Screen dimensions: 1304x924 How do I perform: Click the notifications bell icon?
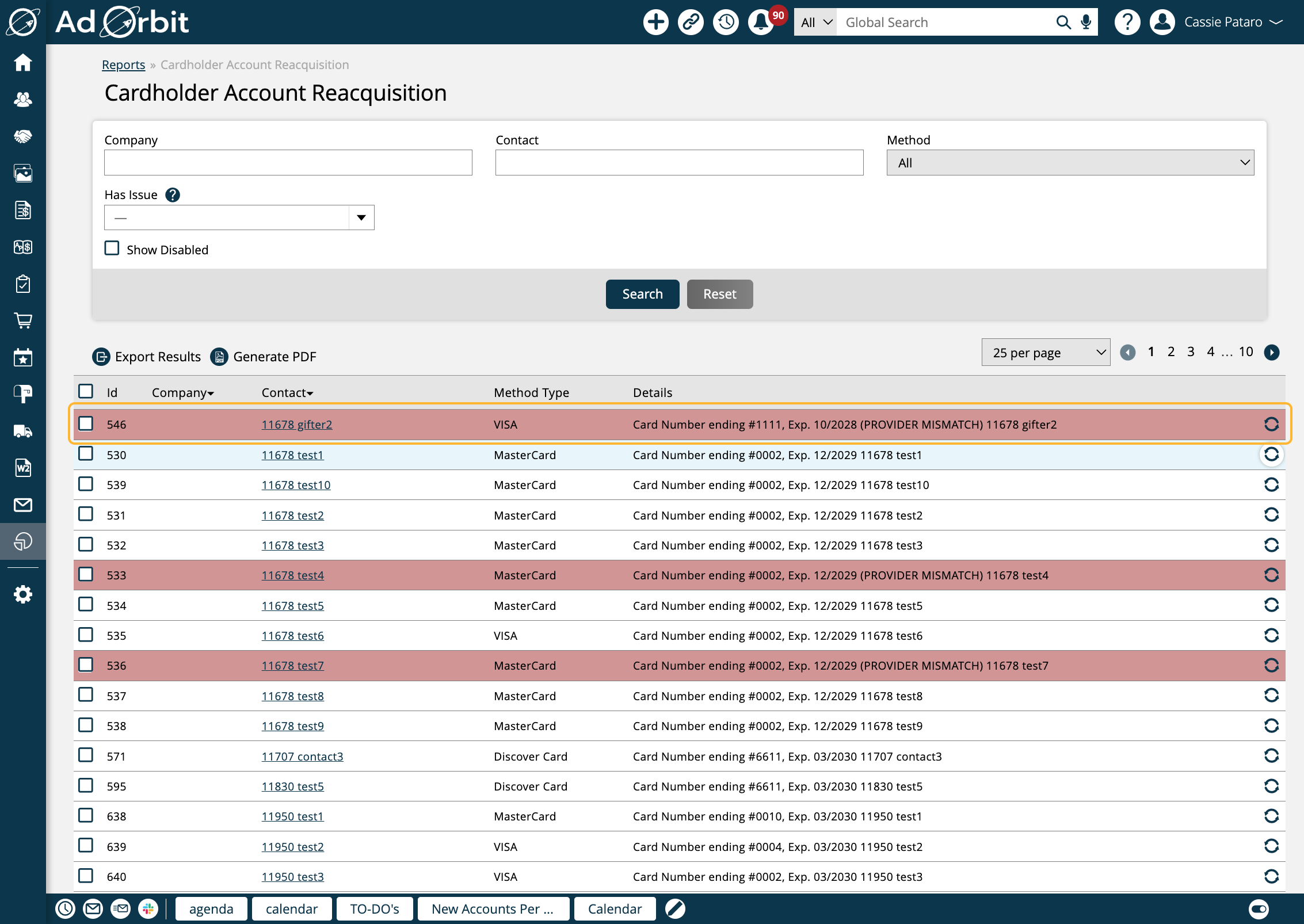pos(760,22)
